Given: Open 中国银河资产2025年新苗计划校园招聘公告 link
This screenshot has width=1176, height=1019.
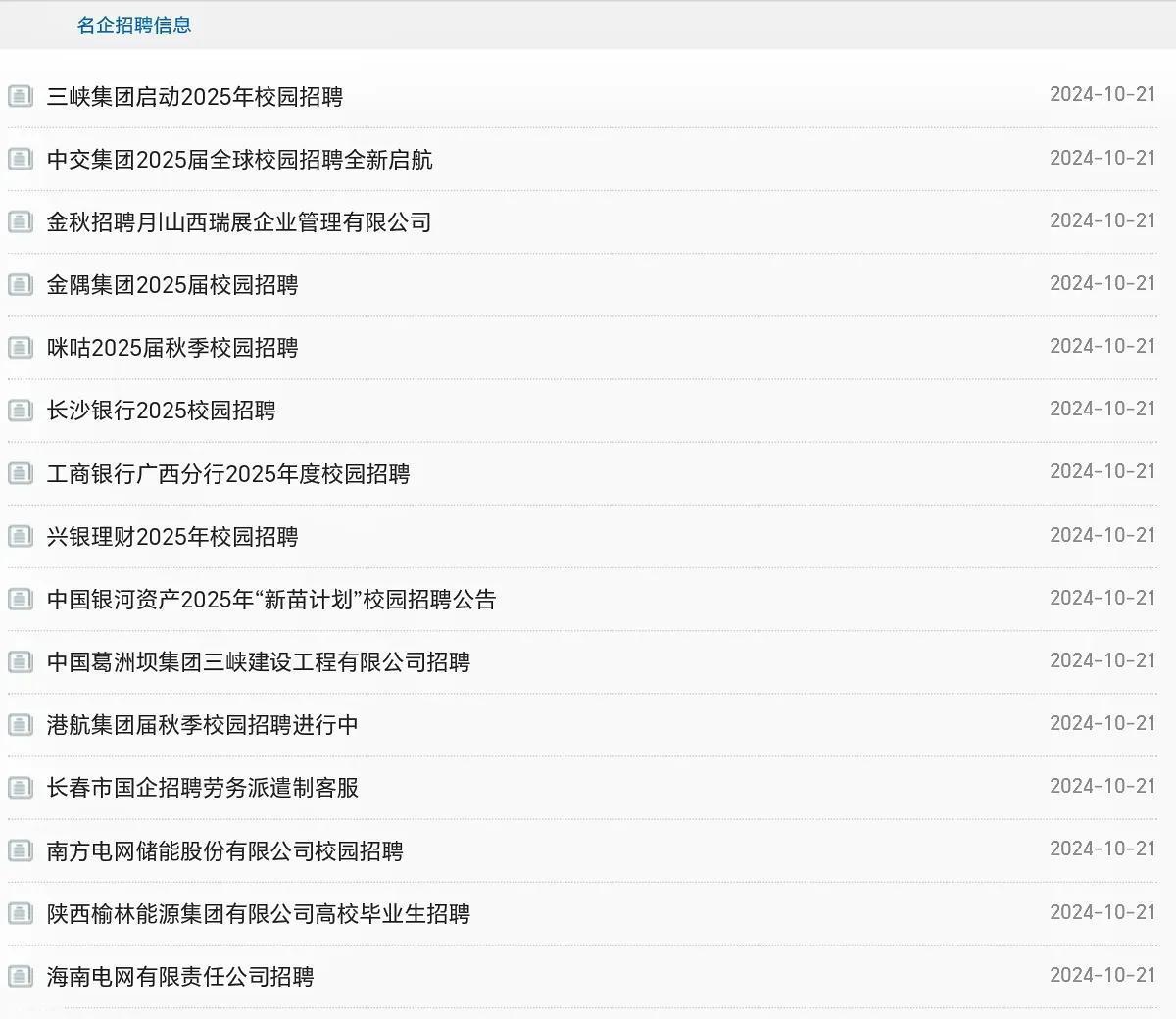Looking at the screenshot, I should [271, 599].
